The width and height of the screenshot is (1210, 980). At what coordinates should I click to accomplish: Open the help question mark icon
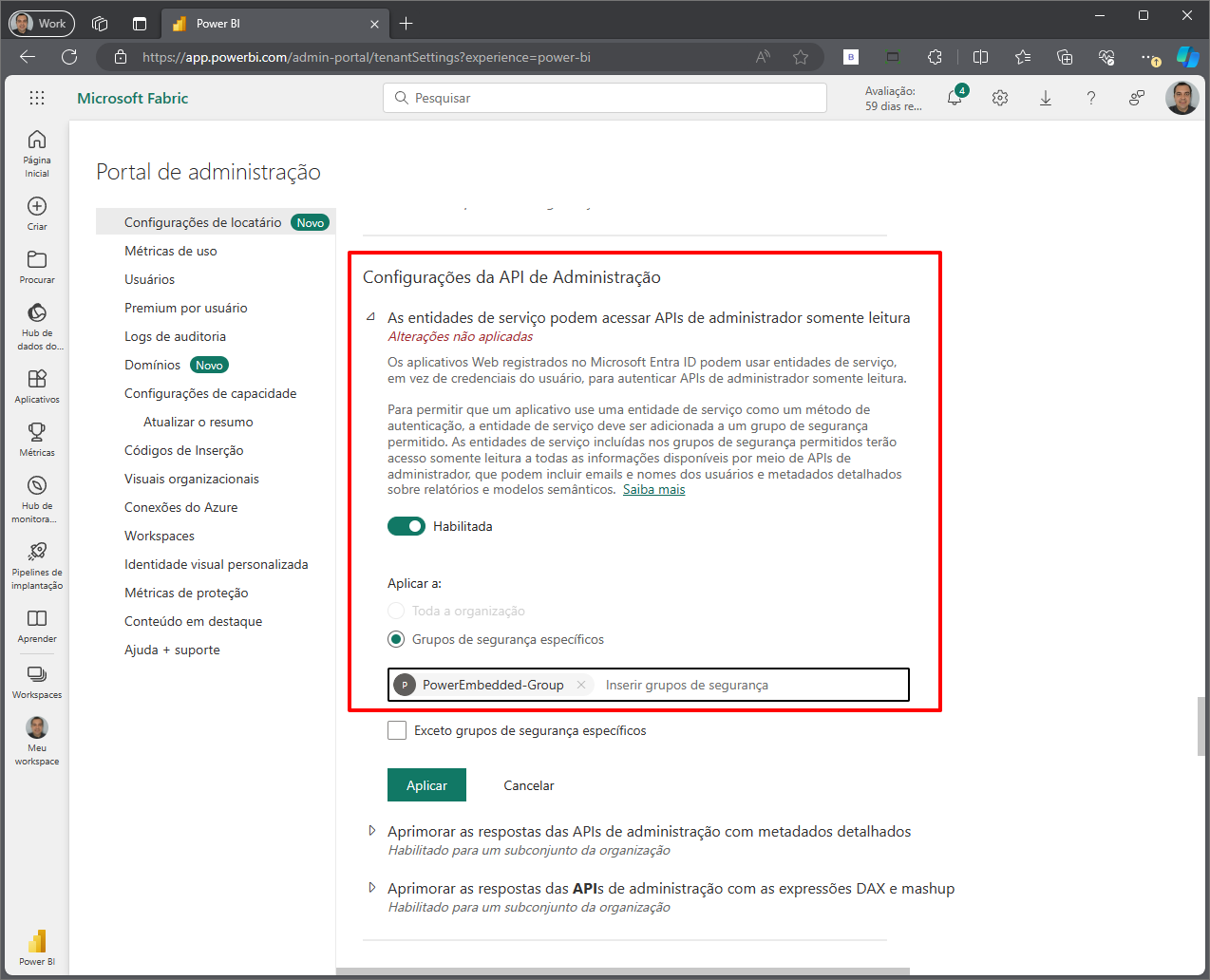1091,98
